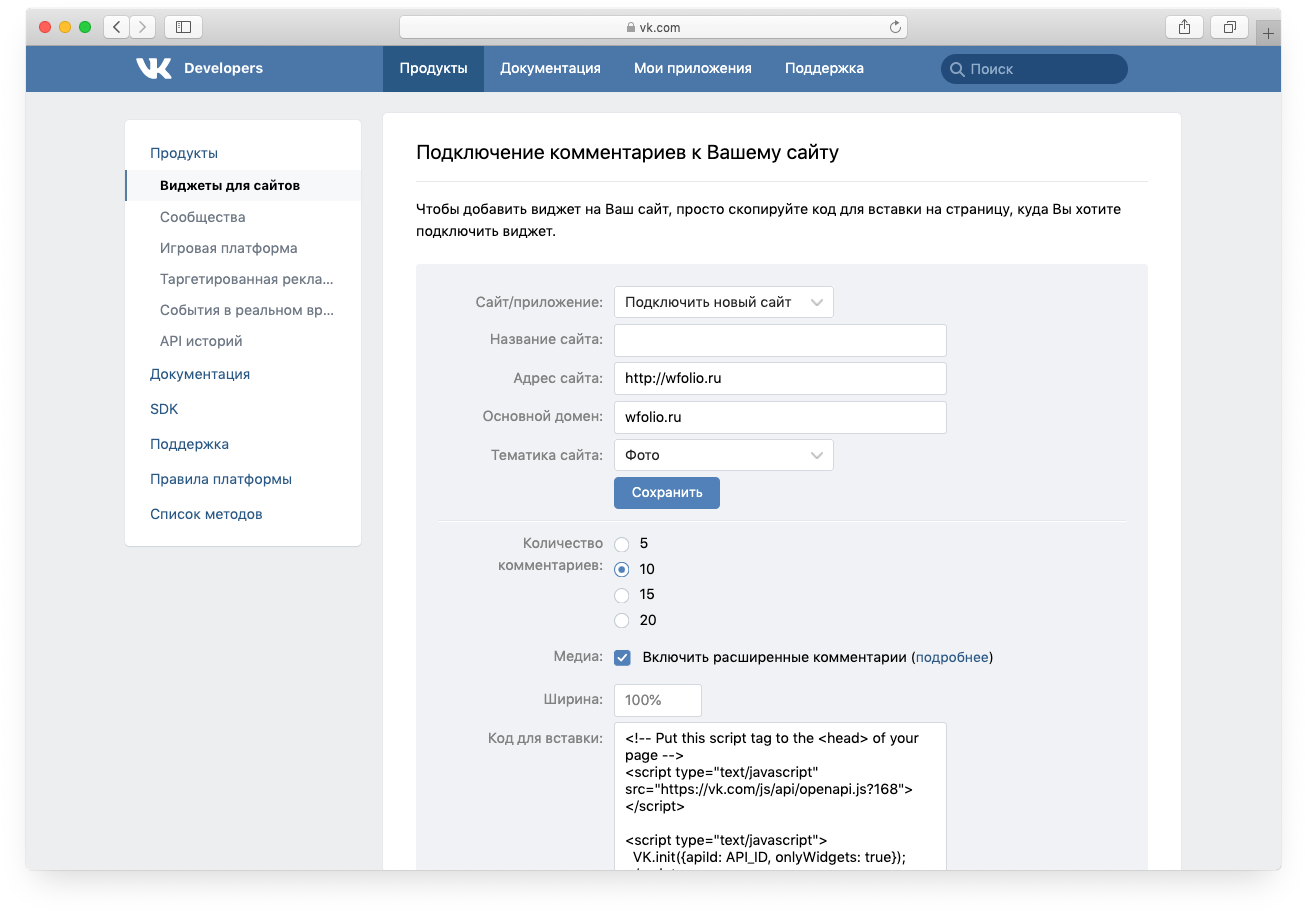Click the VK logo icon

coord(154,68)
